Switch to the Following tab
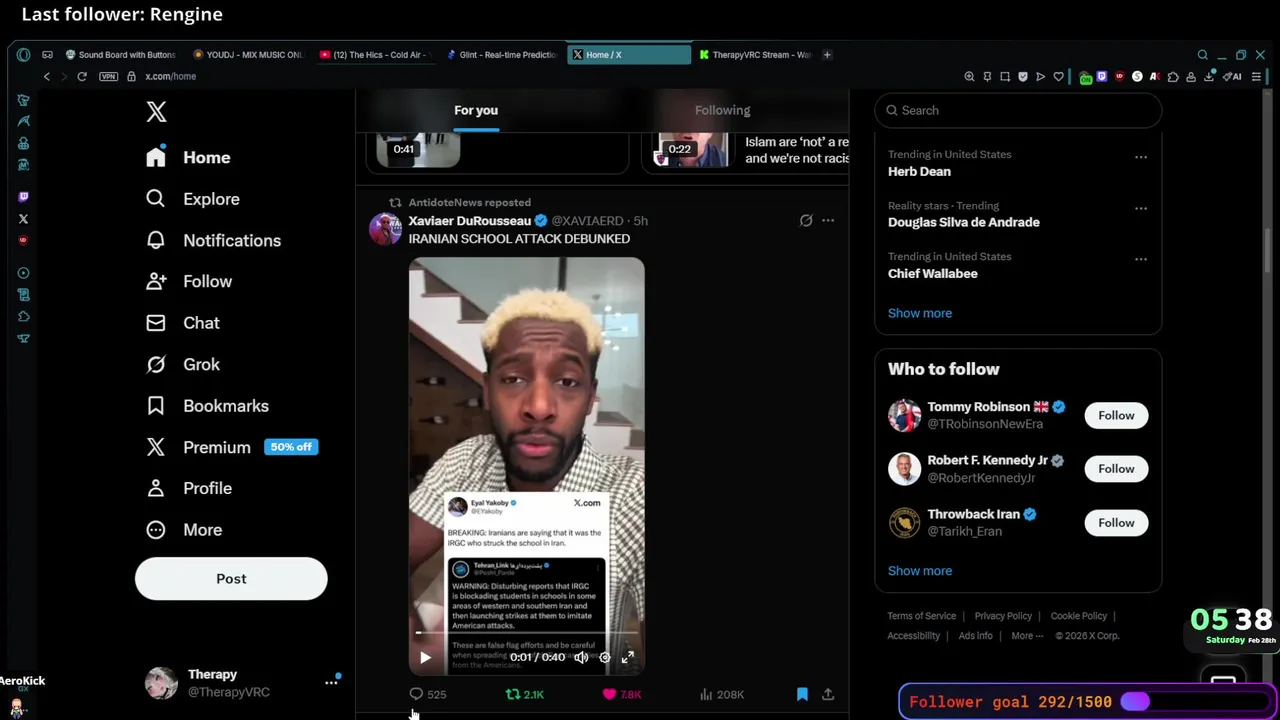 (722, 110)
